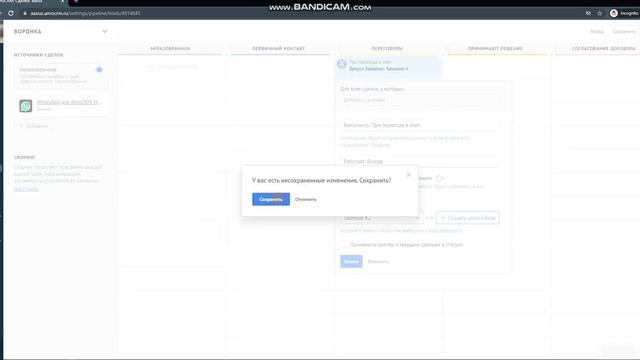Bookmark the page with the star icon
This screenshot has width=640, height=360.
(x=600, y=13)
